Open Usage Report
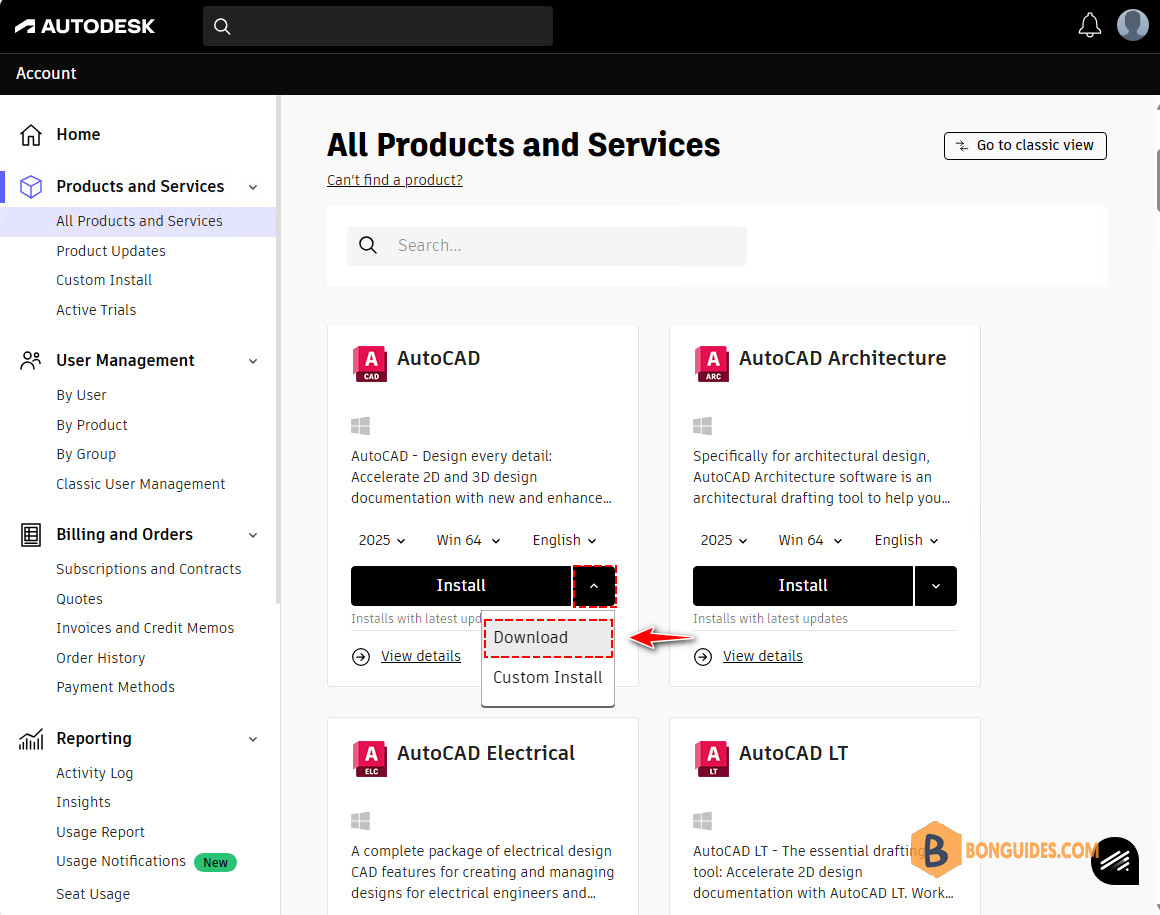This screenshot has height=915, width=1160. point(101,832)
